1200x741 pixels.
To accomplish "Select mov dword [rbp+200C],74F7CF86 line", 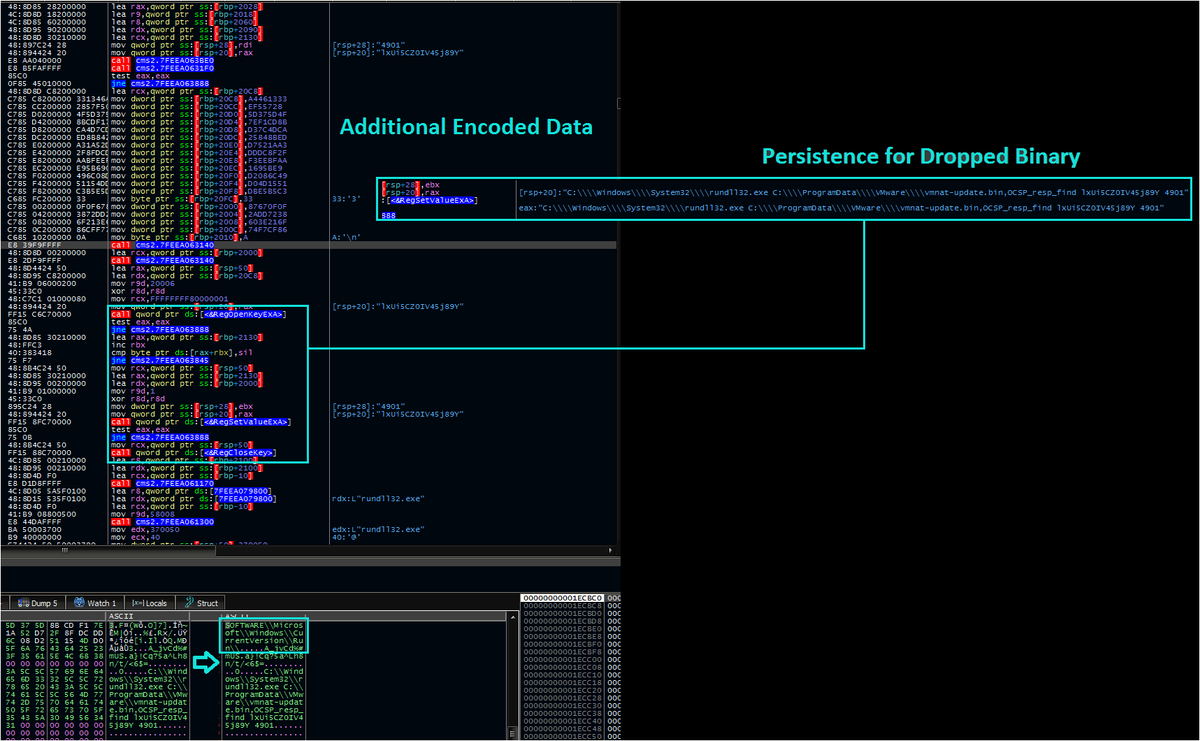I will click(199, 230).
